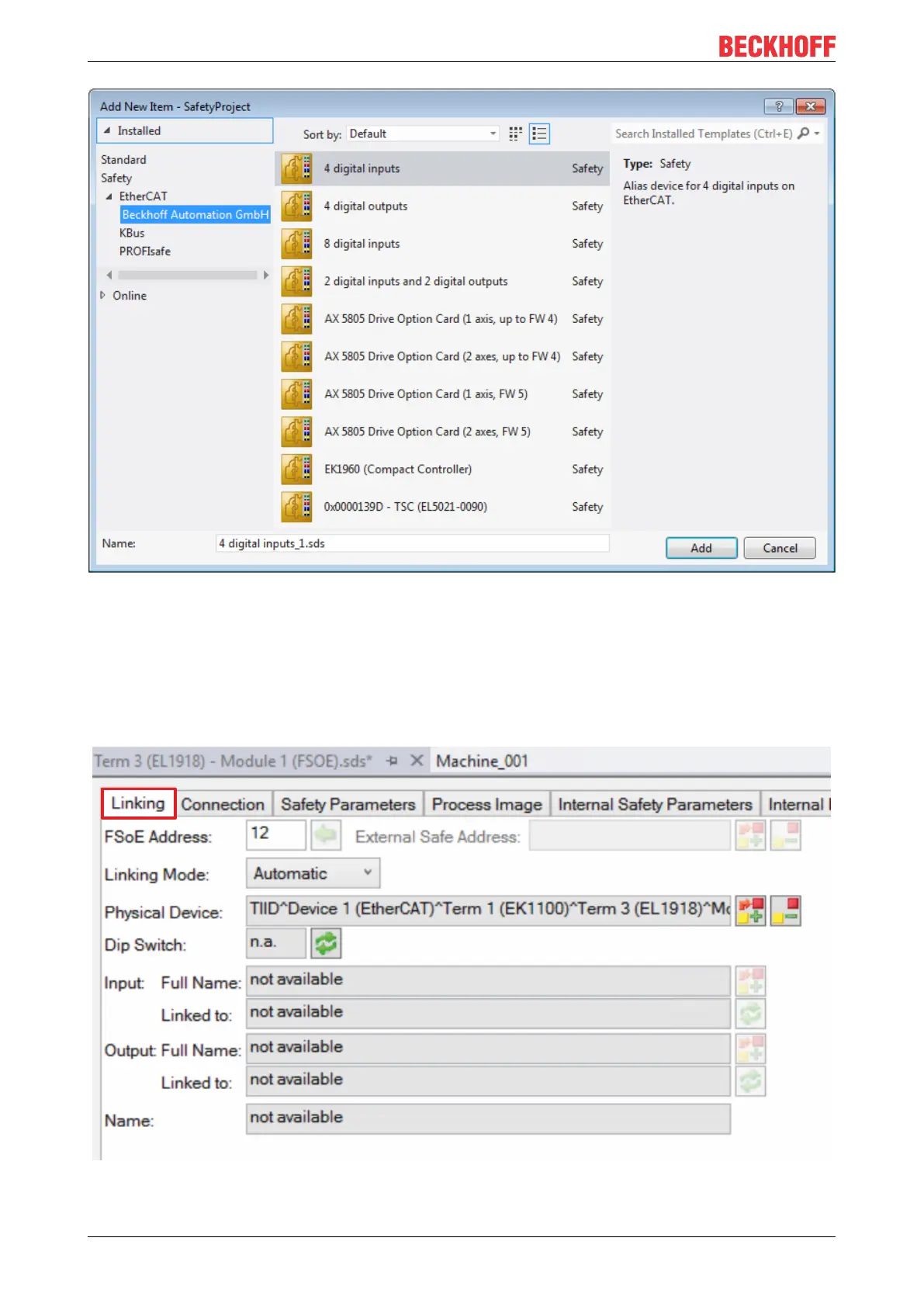Click the External Safe Address field
Screen dimensions: 924x1307
tap(630, 835)
